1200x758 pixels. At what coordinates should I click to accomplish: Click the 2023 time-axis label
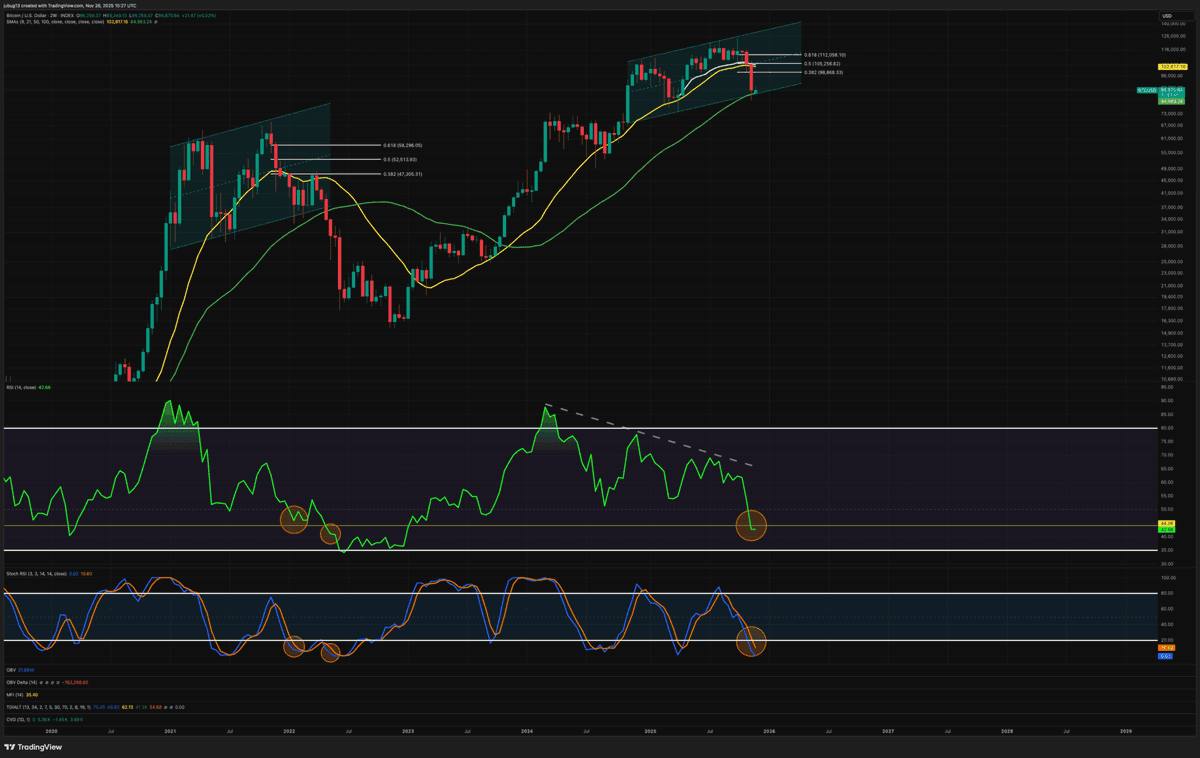point(408,731)
